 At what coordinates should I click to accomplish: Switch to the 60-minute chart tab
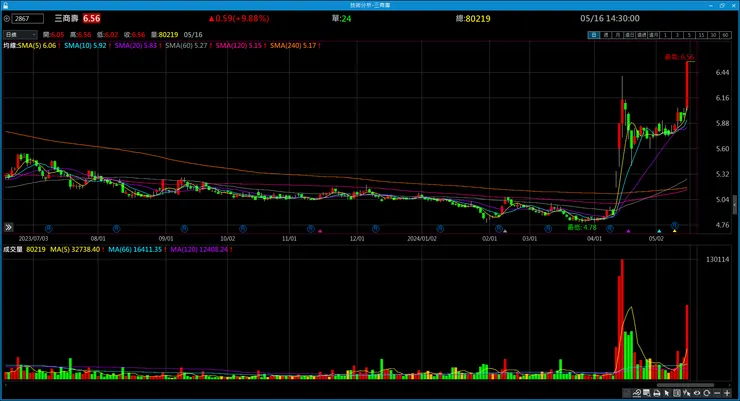725,35
